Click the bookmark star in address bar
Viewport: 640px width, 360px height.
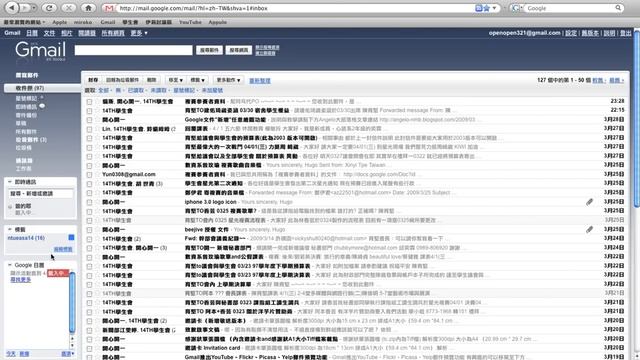click(487, 8)
